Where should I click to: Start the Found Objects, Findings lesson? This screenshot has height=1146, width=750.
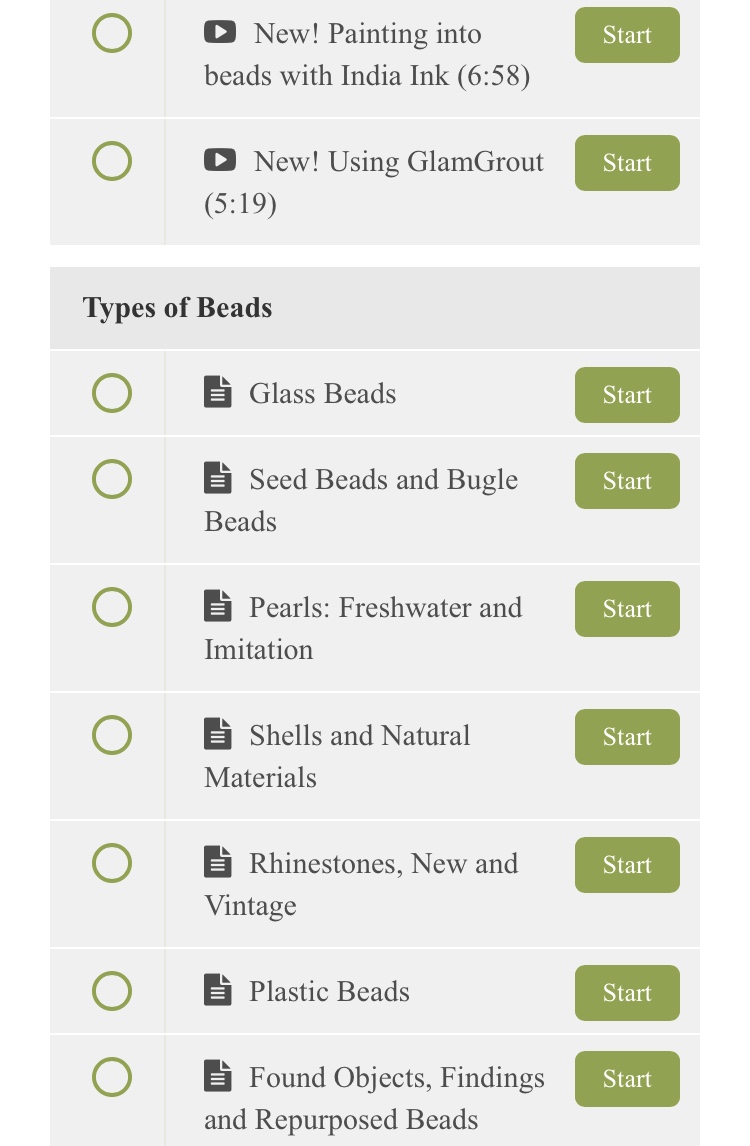[x=627, y=1079]
